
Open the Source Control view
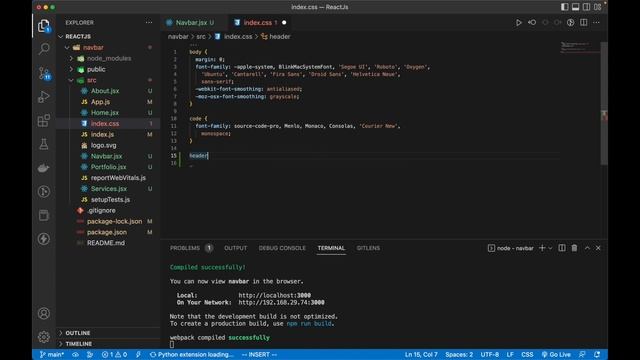point(44,73)
